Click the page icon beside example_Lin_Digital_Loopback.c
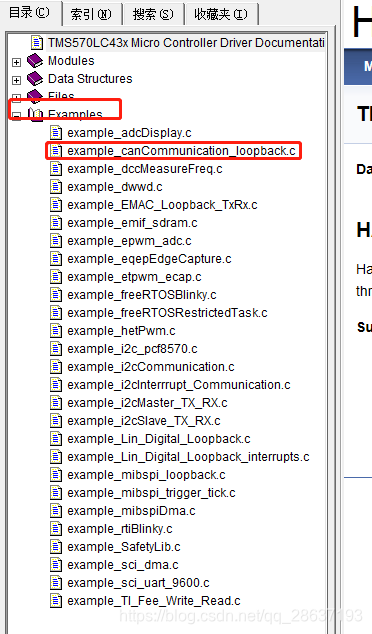Screen dimensions: 372x634 pyautogui.click(x=56, y=439)
